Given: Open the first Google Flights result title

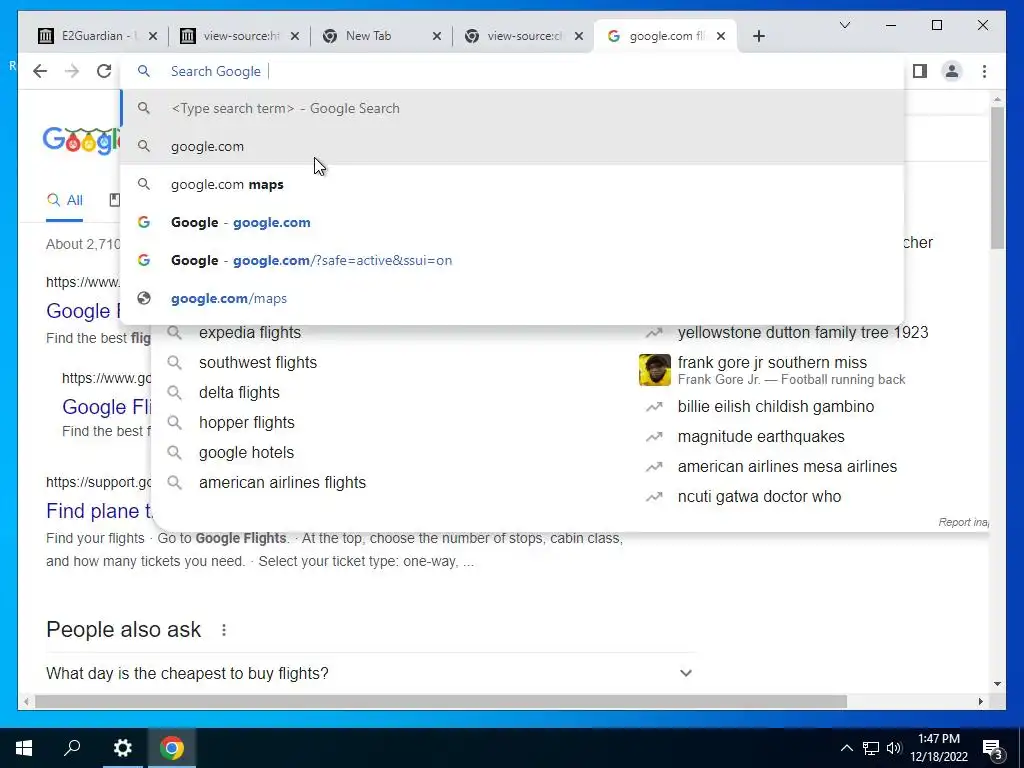Looking at the screenshot, I should pyautogui.click(x=83, y=311).
